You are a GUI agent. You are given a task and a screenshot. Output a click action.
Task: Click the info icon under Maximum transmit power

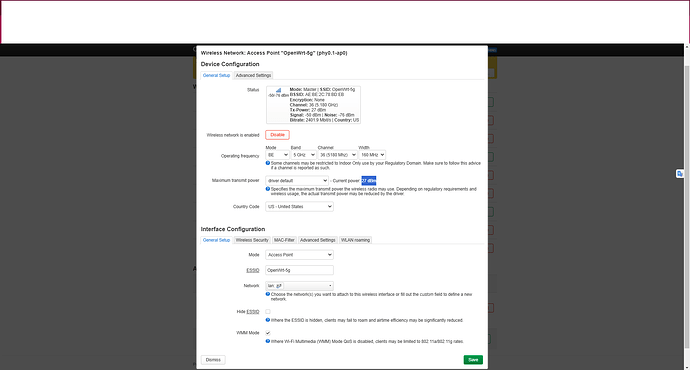[268, 189]
